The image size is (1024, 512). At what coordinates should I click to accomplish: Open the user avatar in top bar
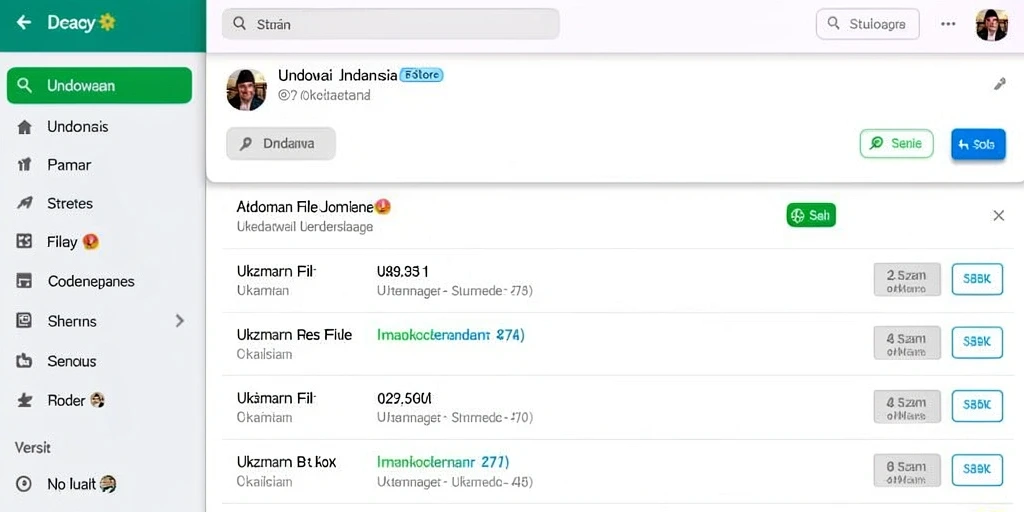tap(991, 25)
